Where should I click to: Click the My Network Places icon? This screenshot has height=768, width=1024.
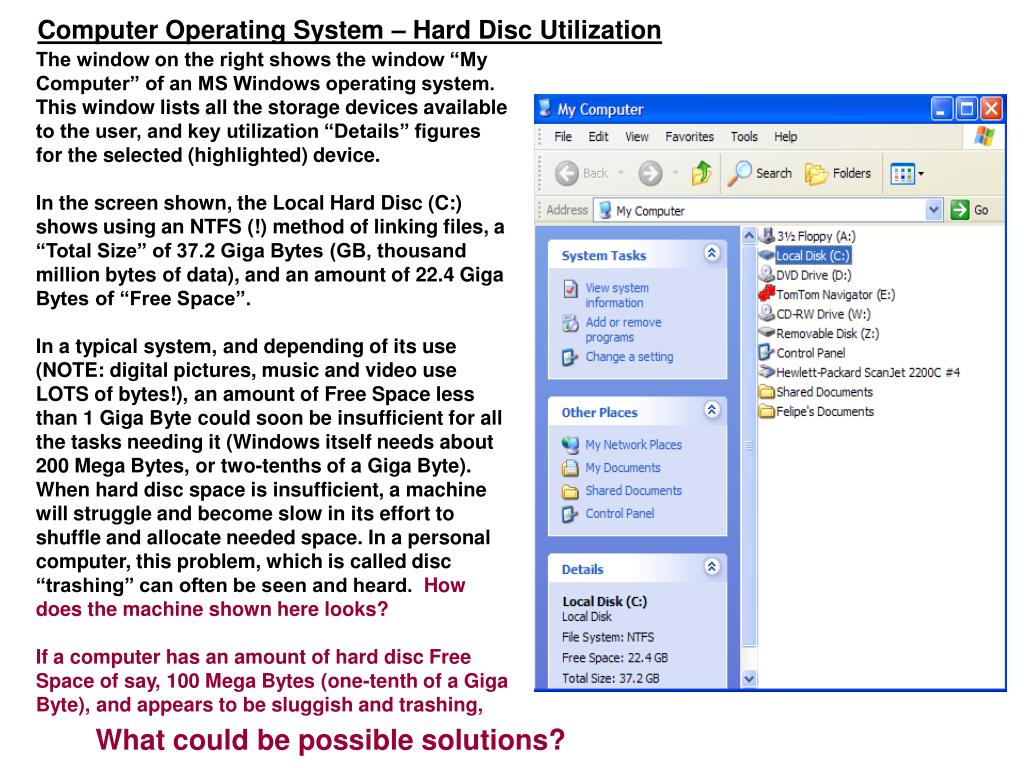pos(570,445)
